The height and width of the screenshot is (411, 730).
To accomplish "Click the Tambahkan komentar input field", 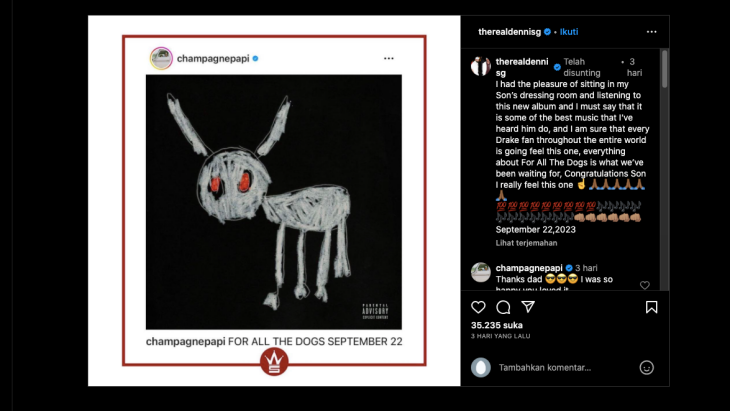I will click(545, 368).
